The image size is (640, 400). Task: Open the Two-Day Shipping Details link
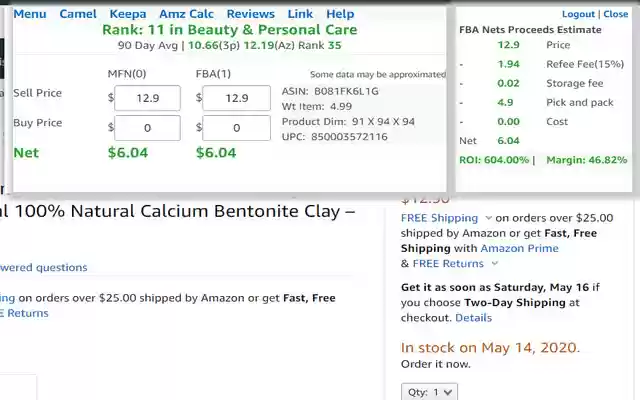pos(473,318)
